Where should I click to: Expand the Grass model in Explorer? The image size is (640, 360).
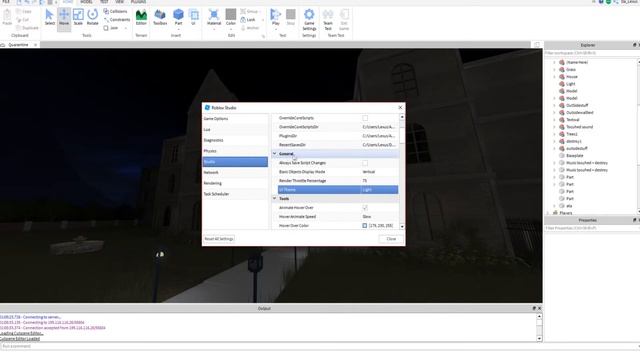[x=554, y=70]
